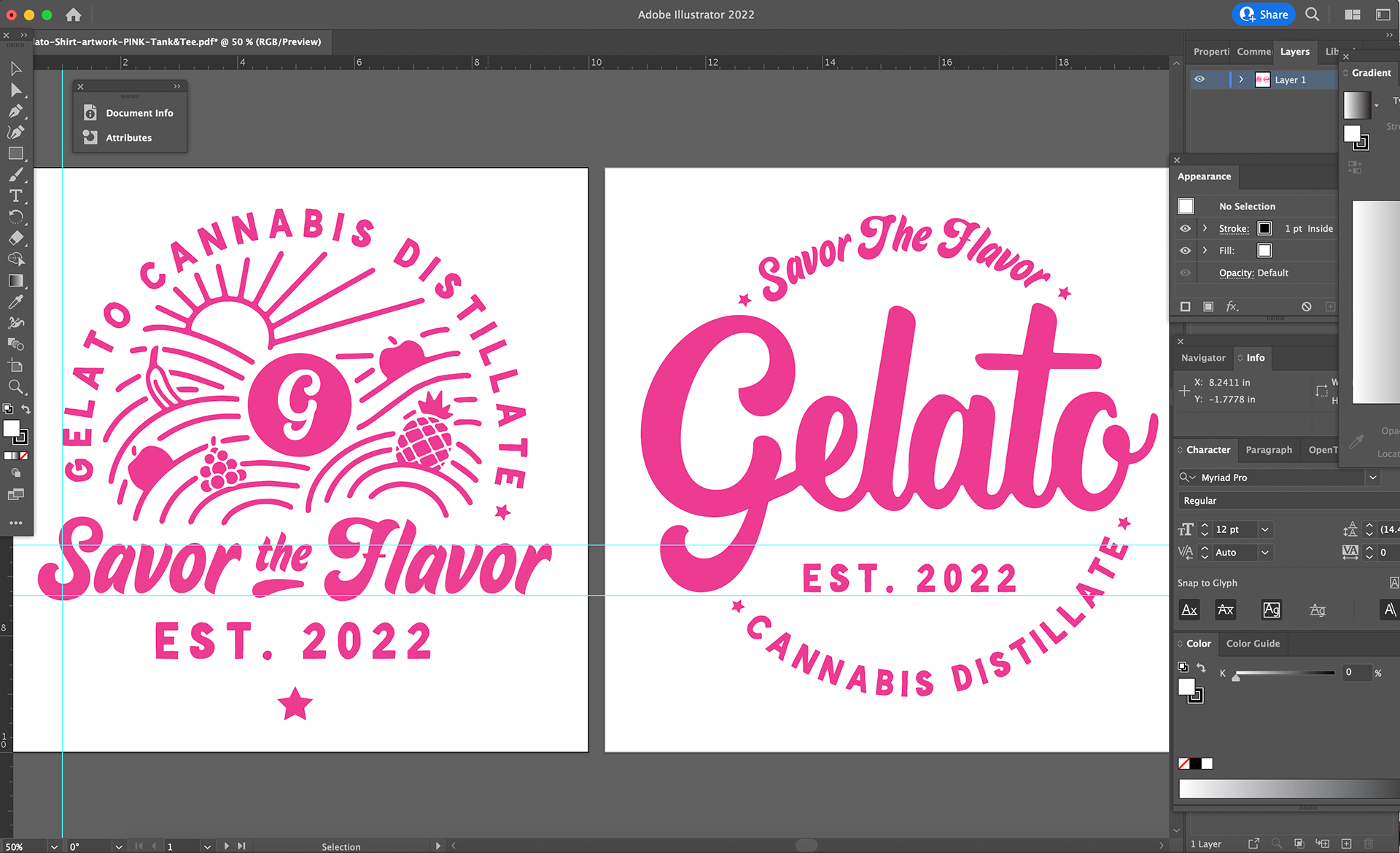
Task: Open search magnifier in title bar
Action: (1312, 15)
